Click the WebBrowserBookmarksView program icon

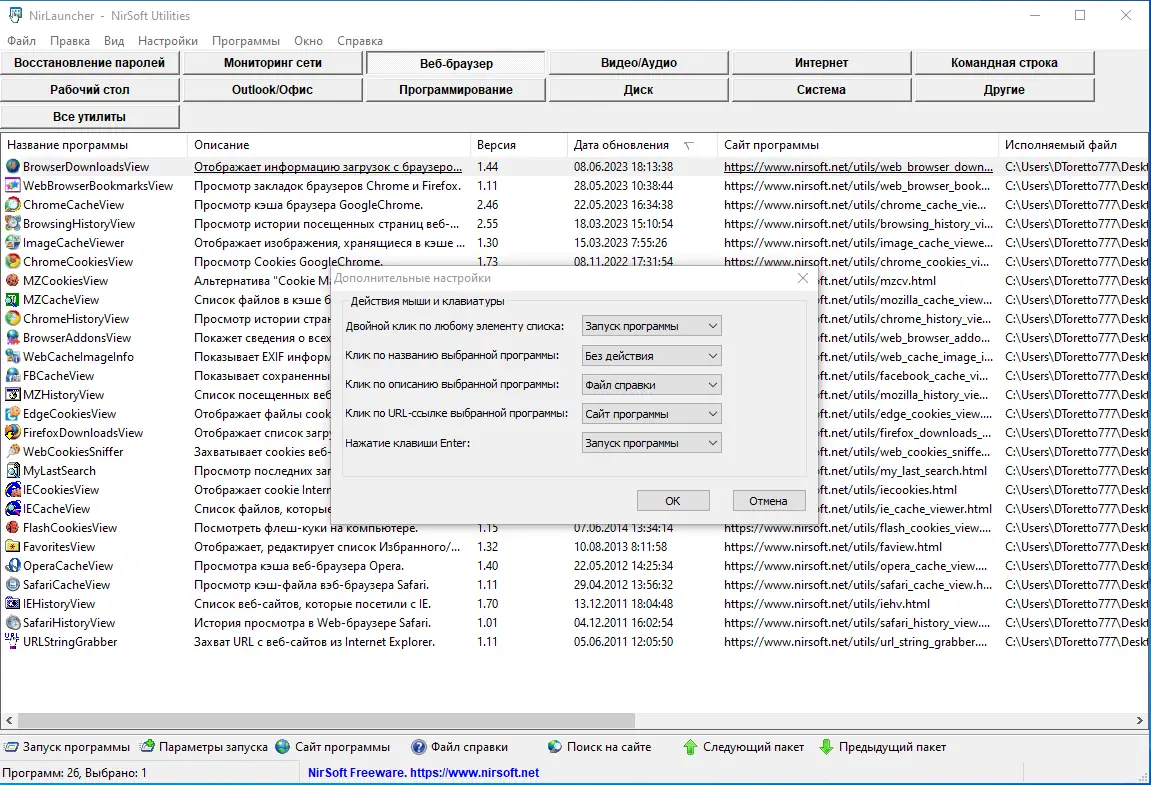click(x=12, y=186)
